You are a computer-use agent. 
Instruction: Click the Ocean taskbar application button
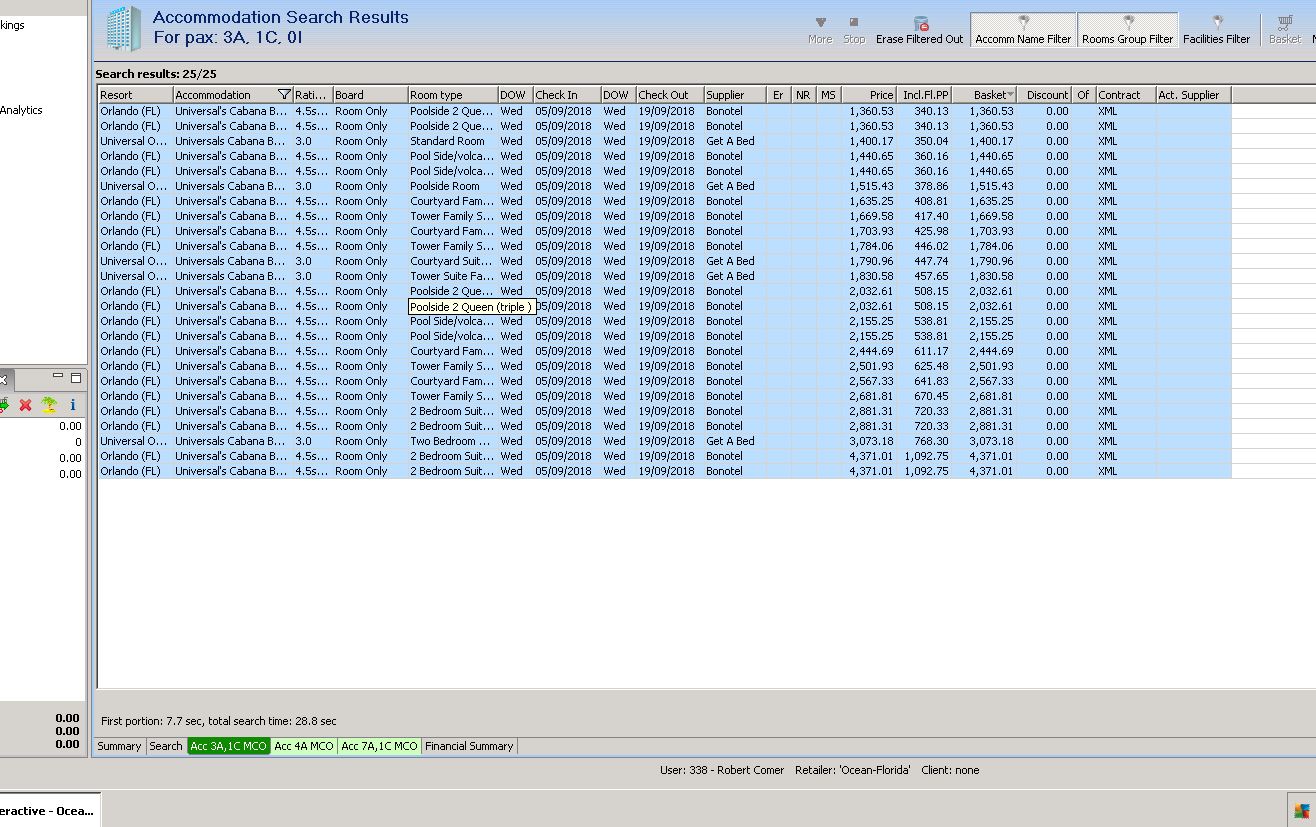coord(48,810)
